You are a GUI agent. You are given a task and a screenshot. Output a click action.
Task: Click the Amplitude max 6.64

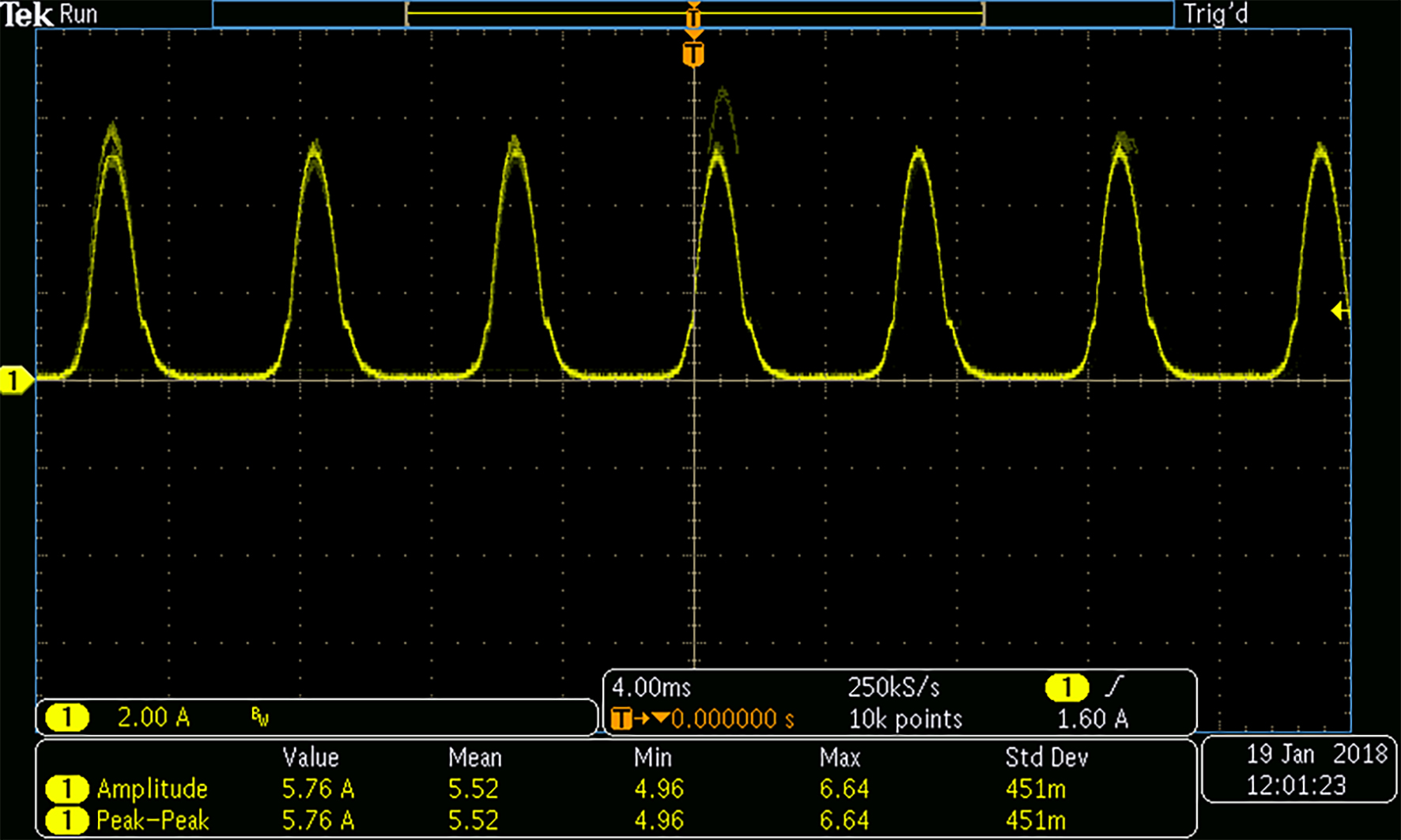point(844,789)
